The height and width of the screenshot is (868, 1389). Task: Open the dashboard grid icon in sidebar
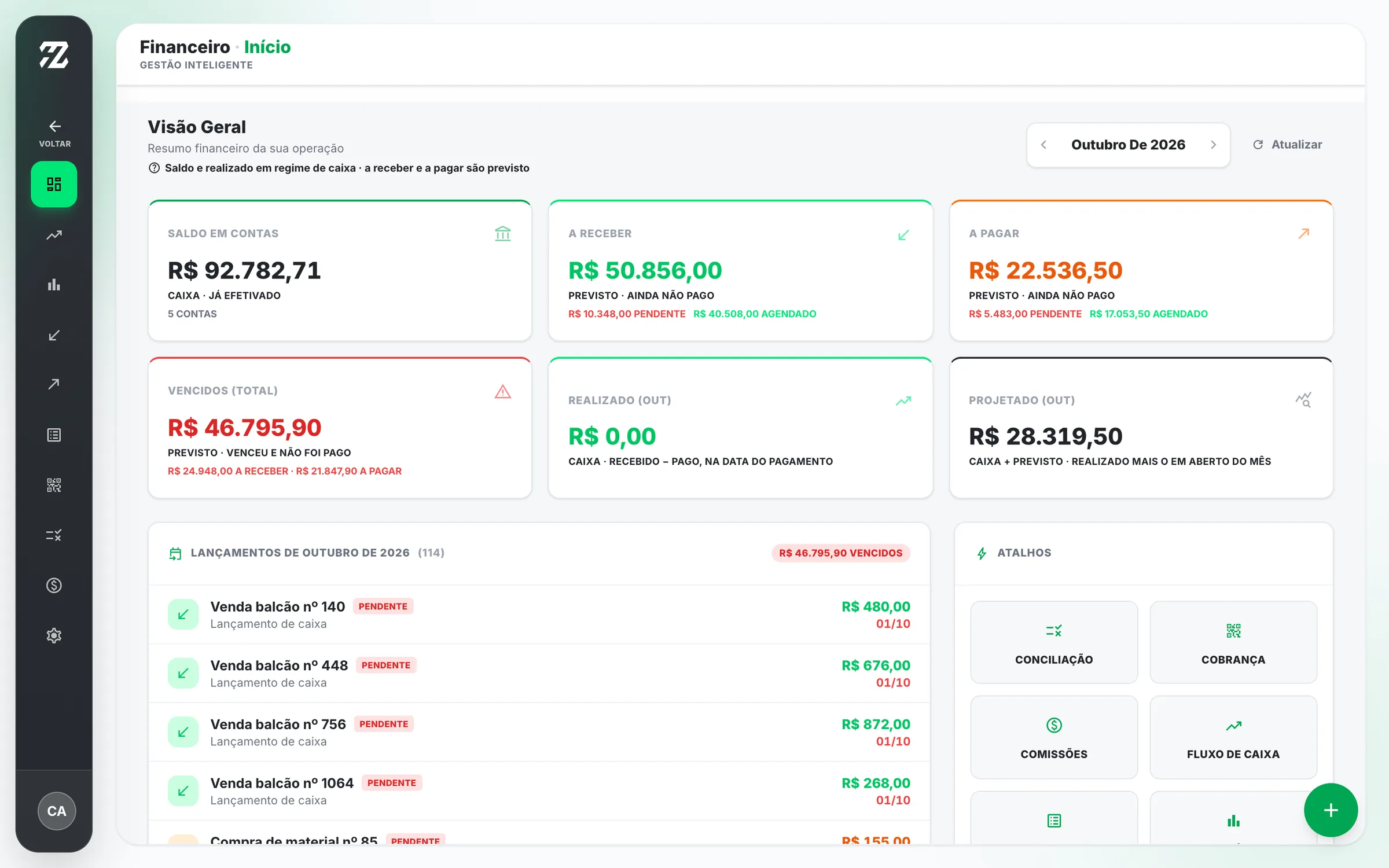coord(54,184)
